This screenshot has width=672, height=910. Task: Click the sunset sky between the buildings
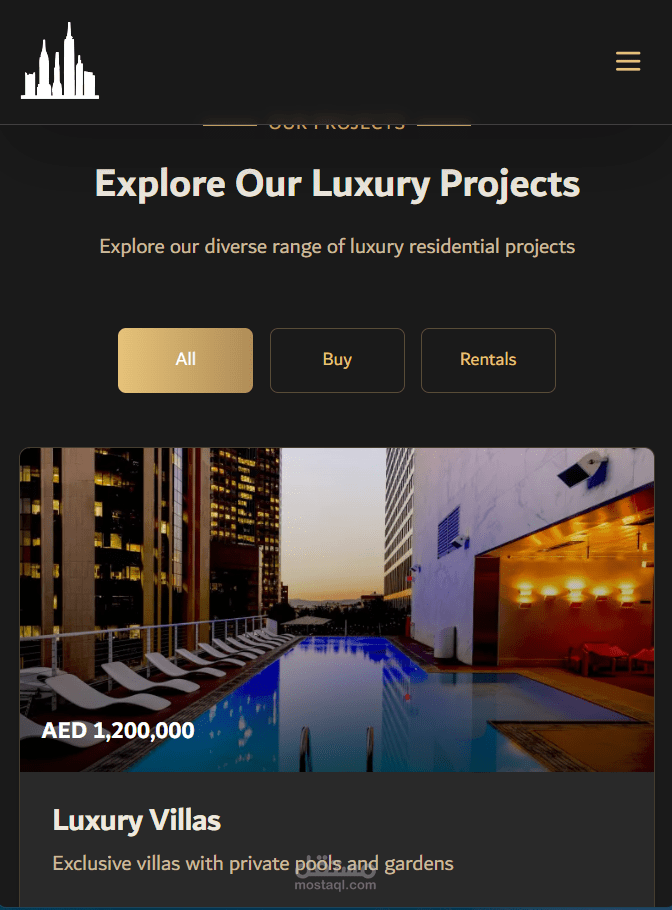(332, 522)
